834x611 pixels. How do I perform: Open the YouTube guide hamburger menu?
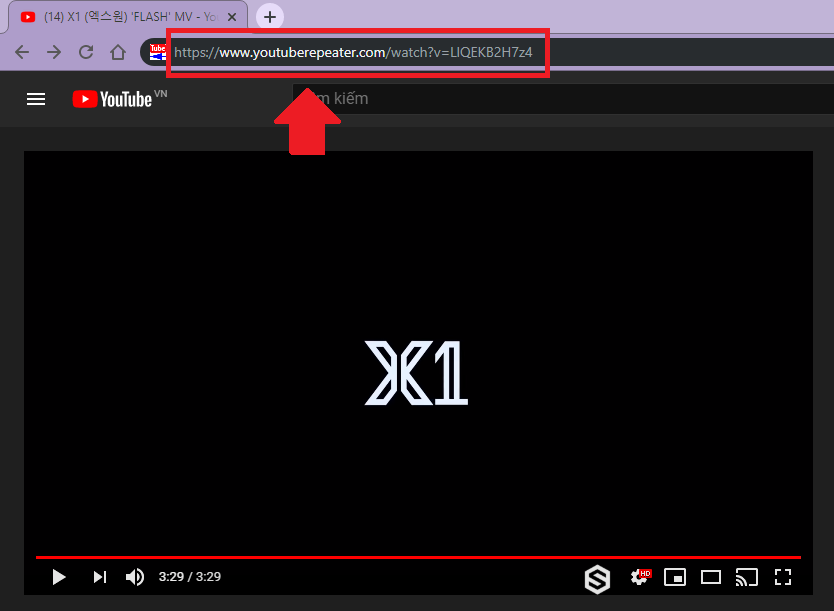pyautogui.click(x=36, y=98)
